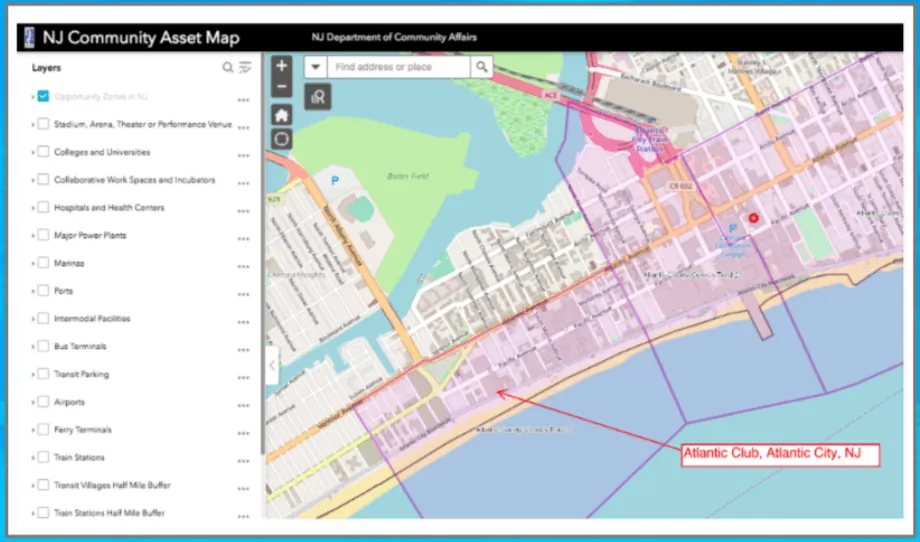Click the Atlantic City Train Station label

click(650, 140)
